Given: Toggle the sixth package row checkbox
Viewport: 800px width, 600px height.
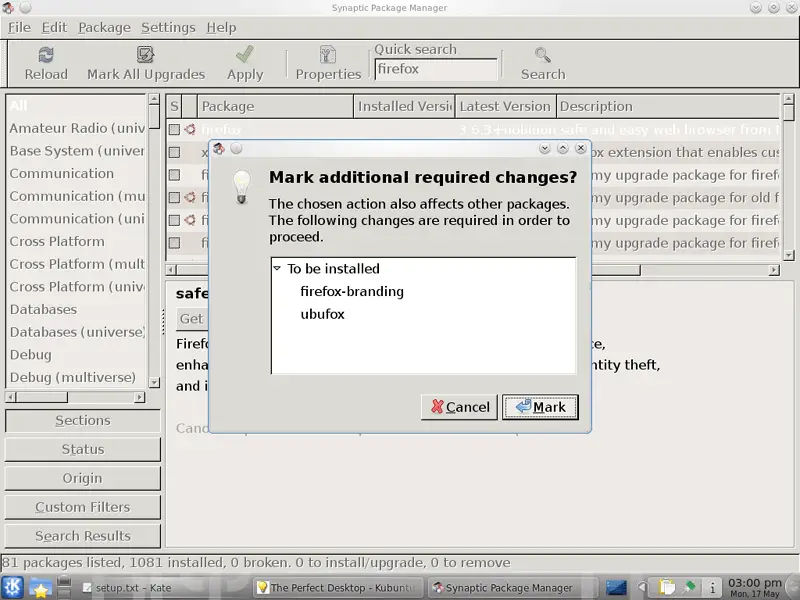Looking at the screenshot, I should (x=174, y=243).
